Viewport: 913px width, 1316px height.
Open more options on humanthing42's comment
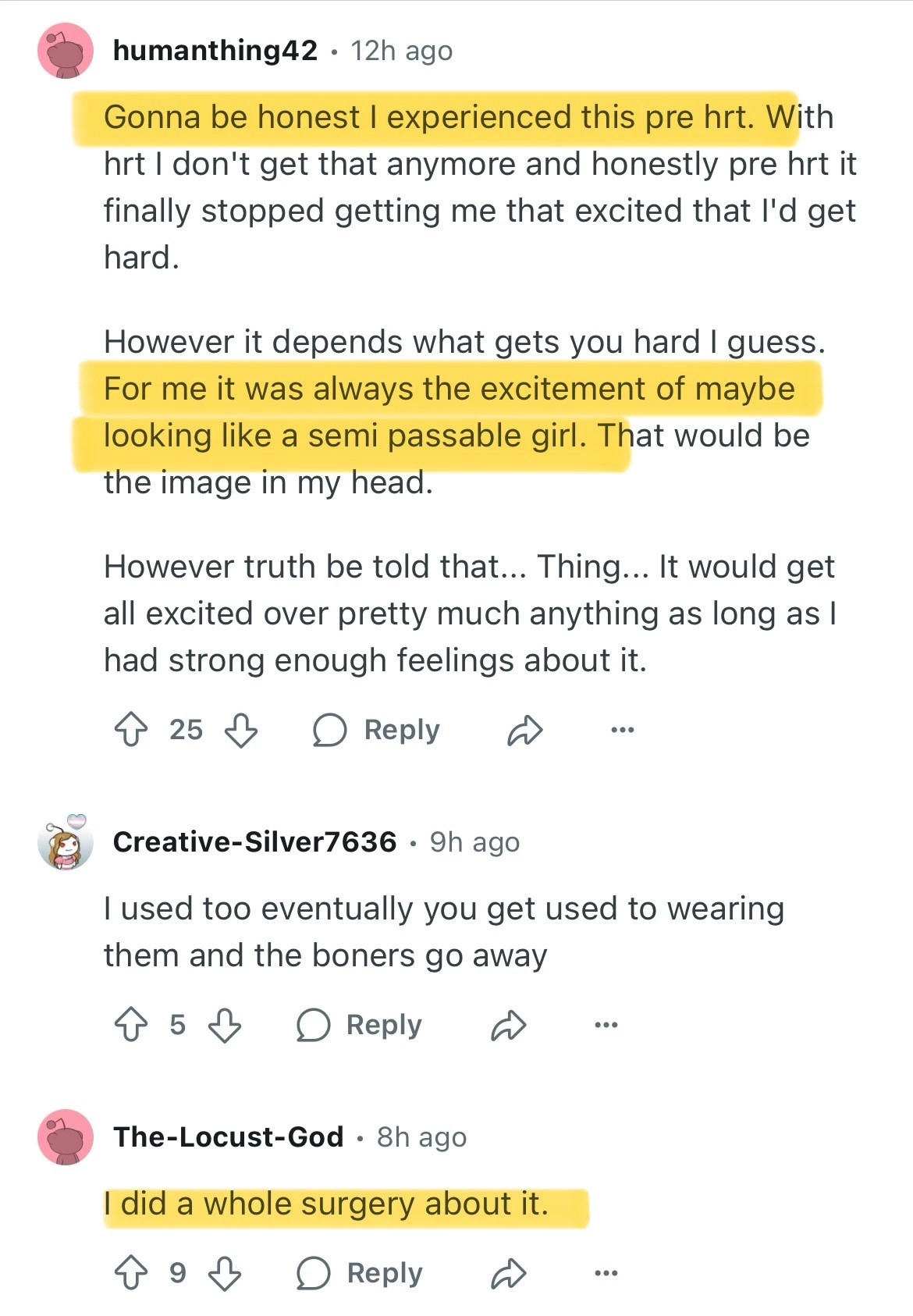click(622, 731)
